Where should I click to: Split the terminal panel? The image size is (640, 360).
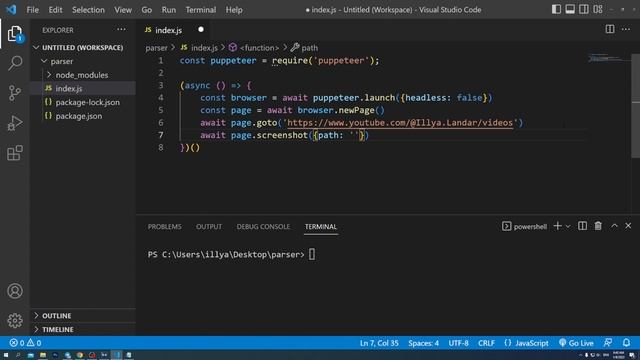click(x=582, y=226)
